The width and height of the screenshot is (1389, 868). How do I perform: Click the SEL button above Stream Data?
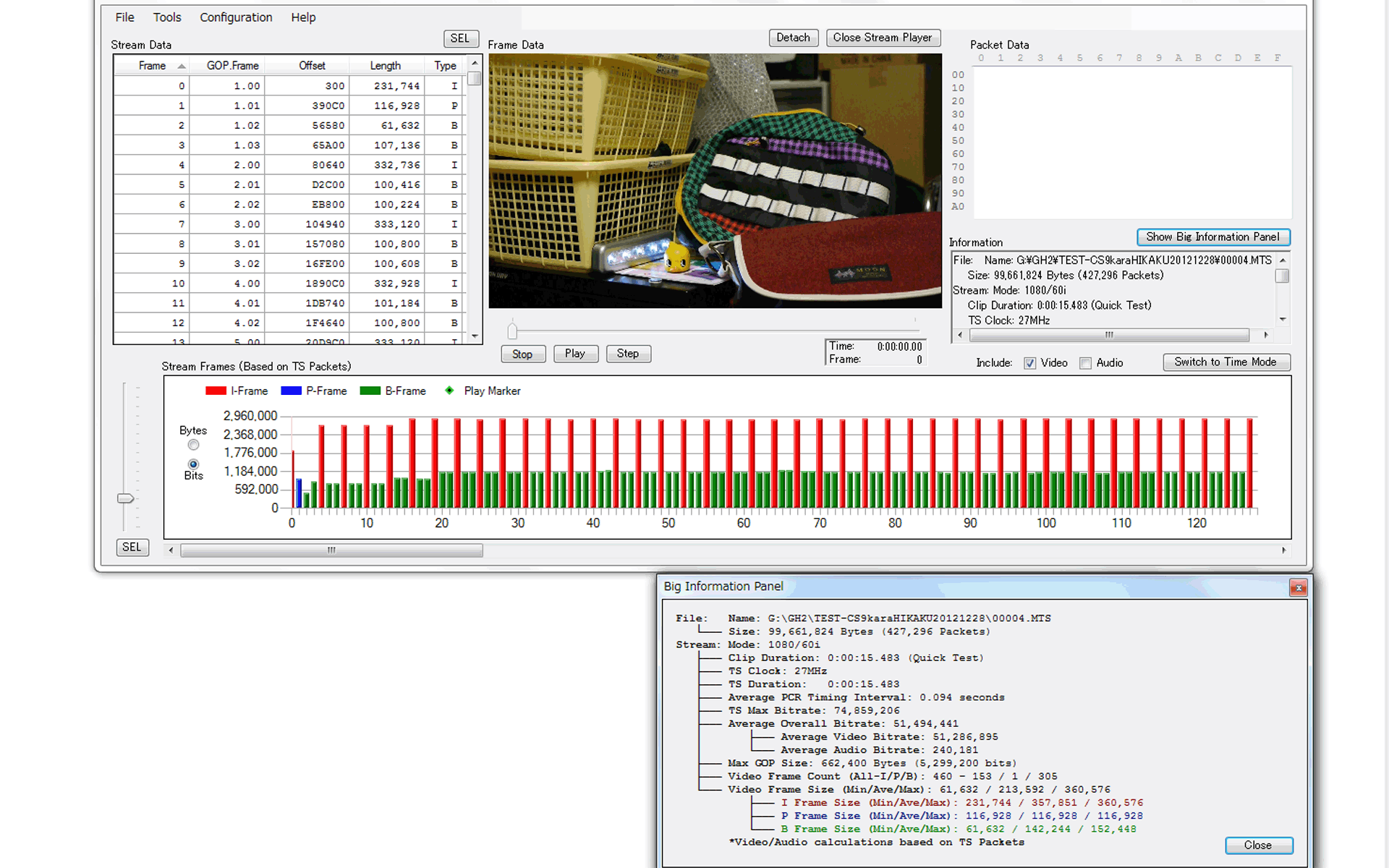tap(460, 38)
